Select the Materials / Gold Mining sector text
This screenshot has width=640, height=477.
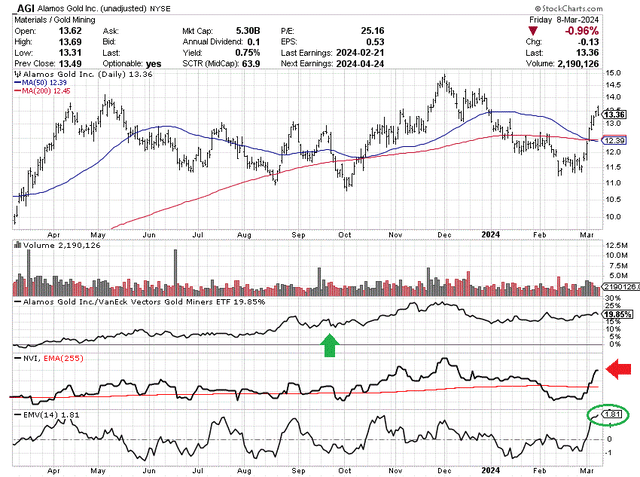click(x=55, y=20)
